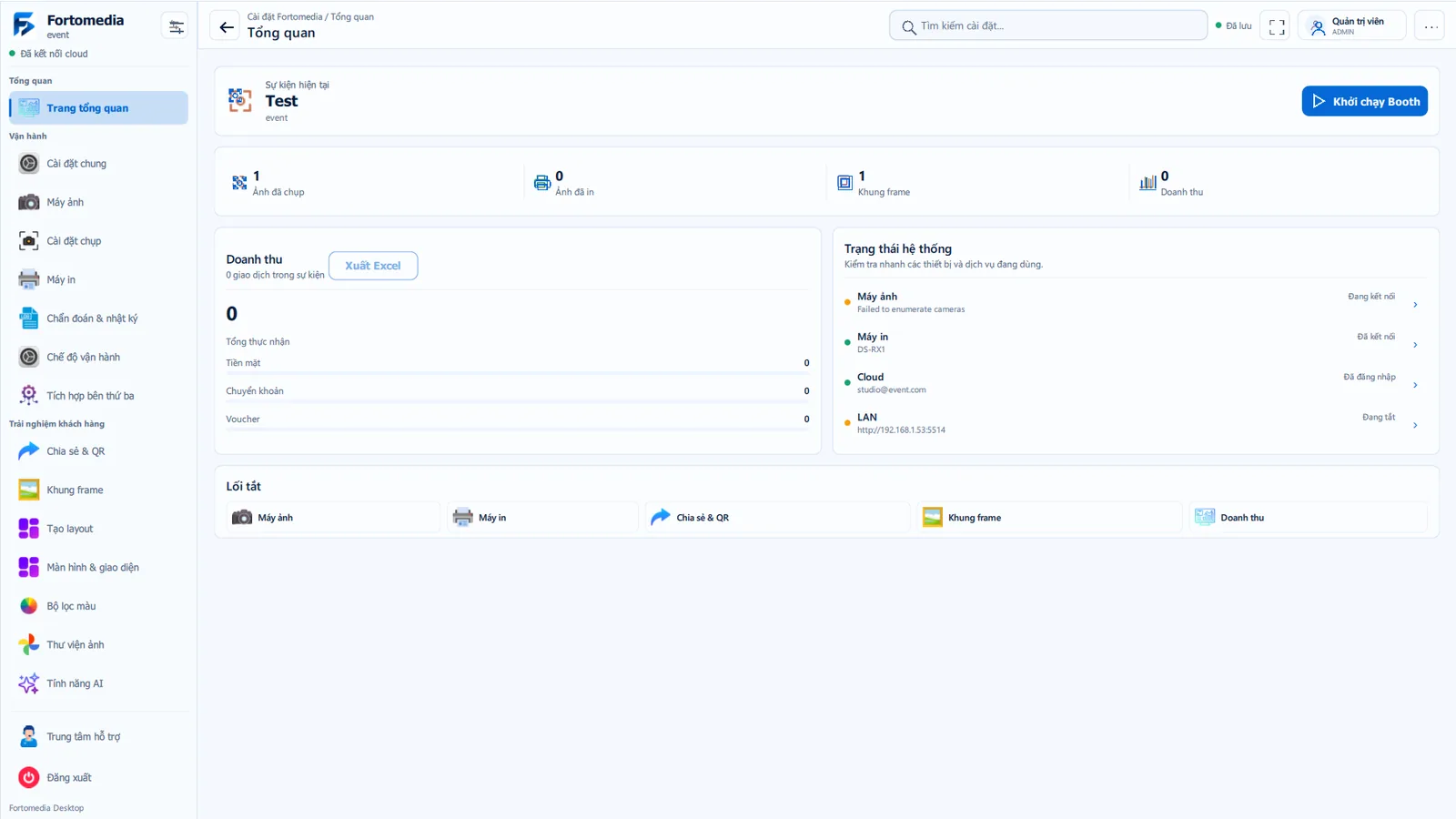The width and height of the screenshot is (1456, 819).
Task: Click the Bộ lọc màu color wheel icon
Action: tap(29, 606)
